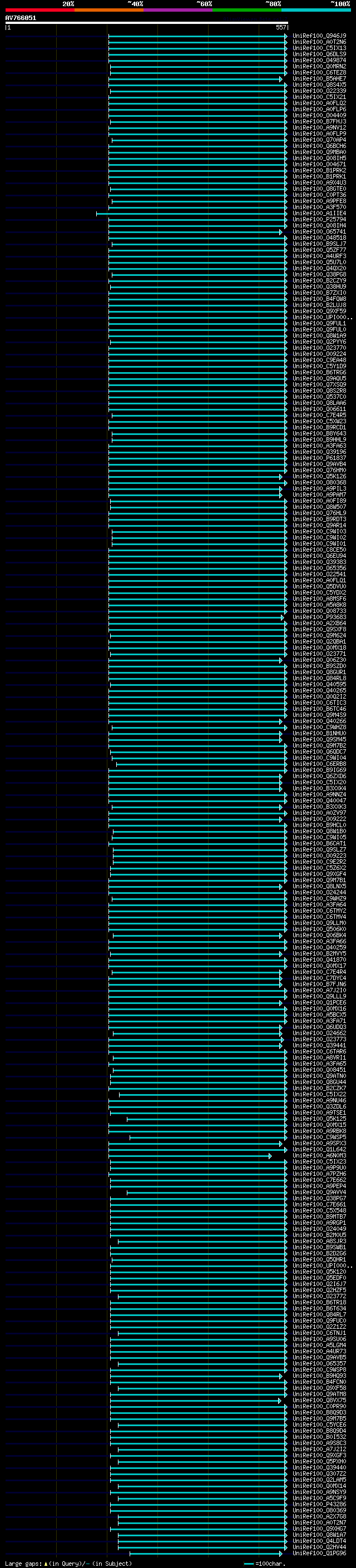The image size is (356, 1568).
Task: Pick the UniRef100_C0PT36 label
Action: point(319,195)
